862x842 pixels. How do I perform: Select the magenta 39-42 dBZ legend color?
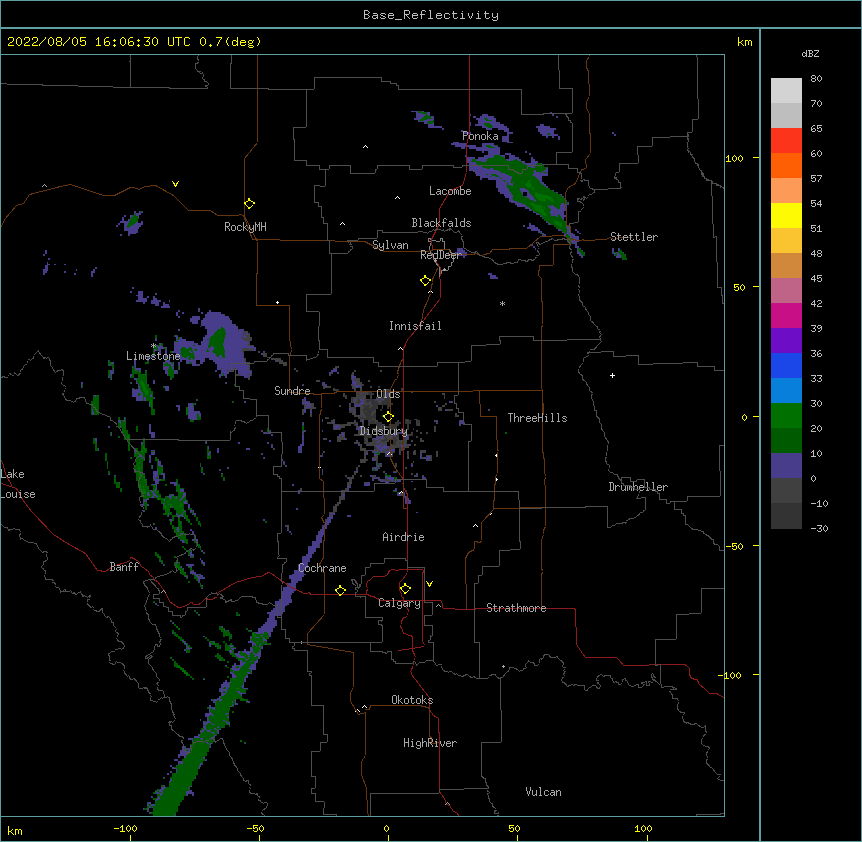(x=786, y=315)
